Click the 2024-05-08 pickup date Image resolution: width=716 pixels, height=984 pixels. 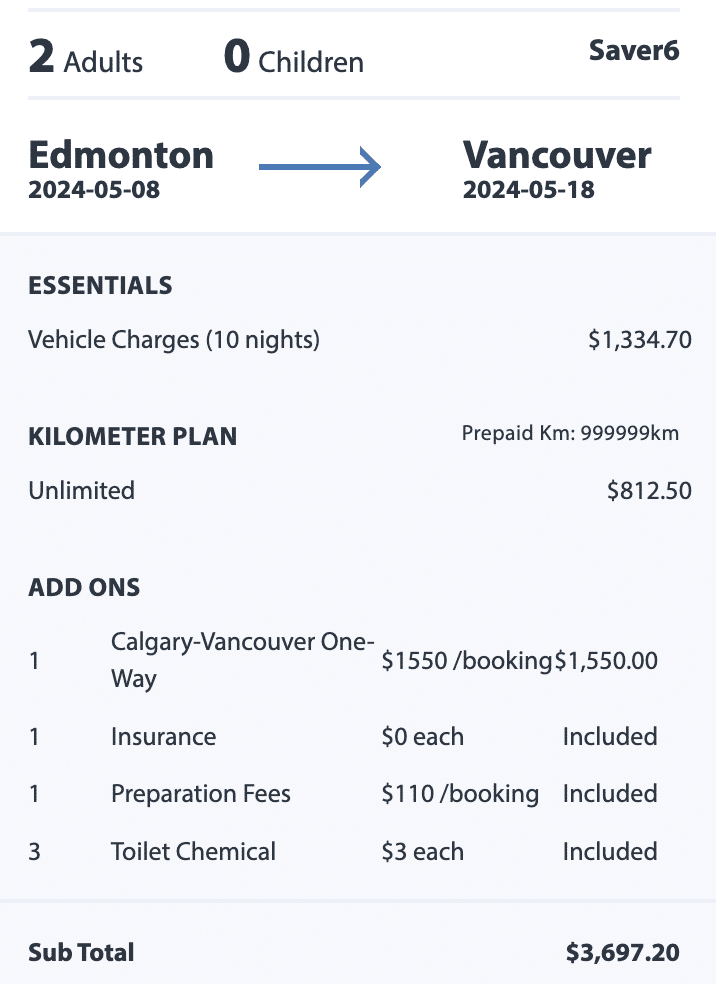(94, 190)
